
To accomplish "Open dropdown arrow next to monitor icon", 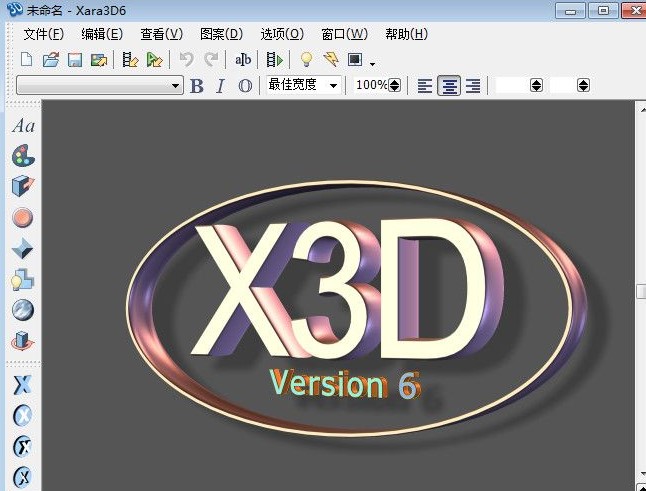I will coord(372,64).
